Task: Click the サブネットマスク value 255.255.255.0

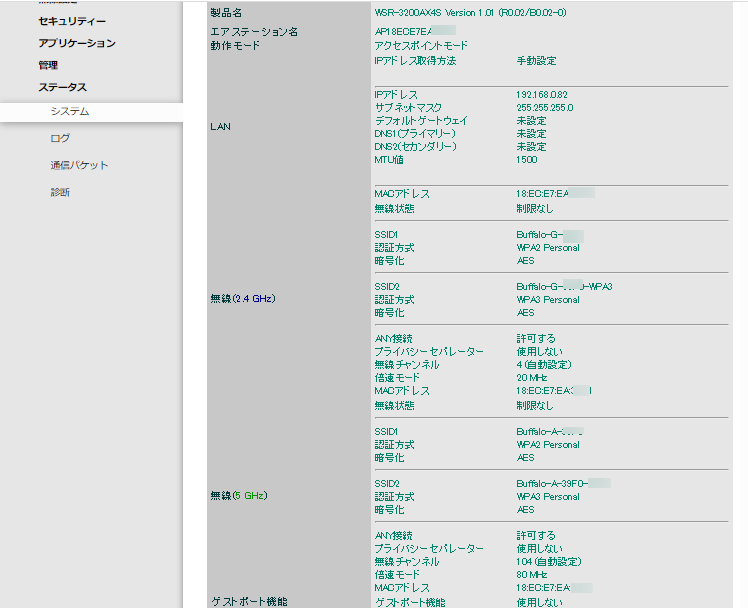Action: coord(545,108)
